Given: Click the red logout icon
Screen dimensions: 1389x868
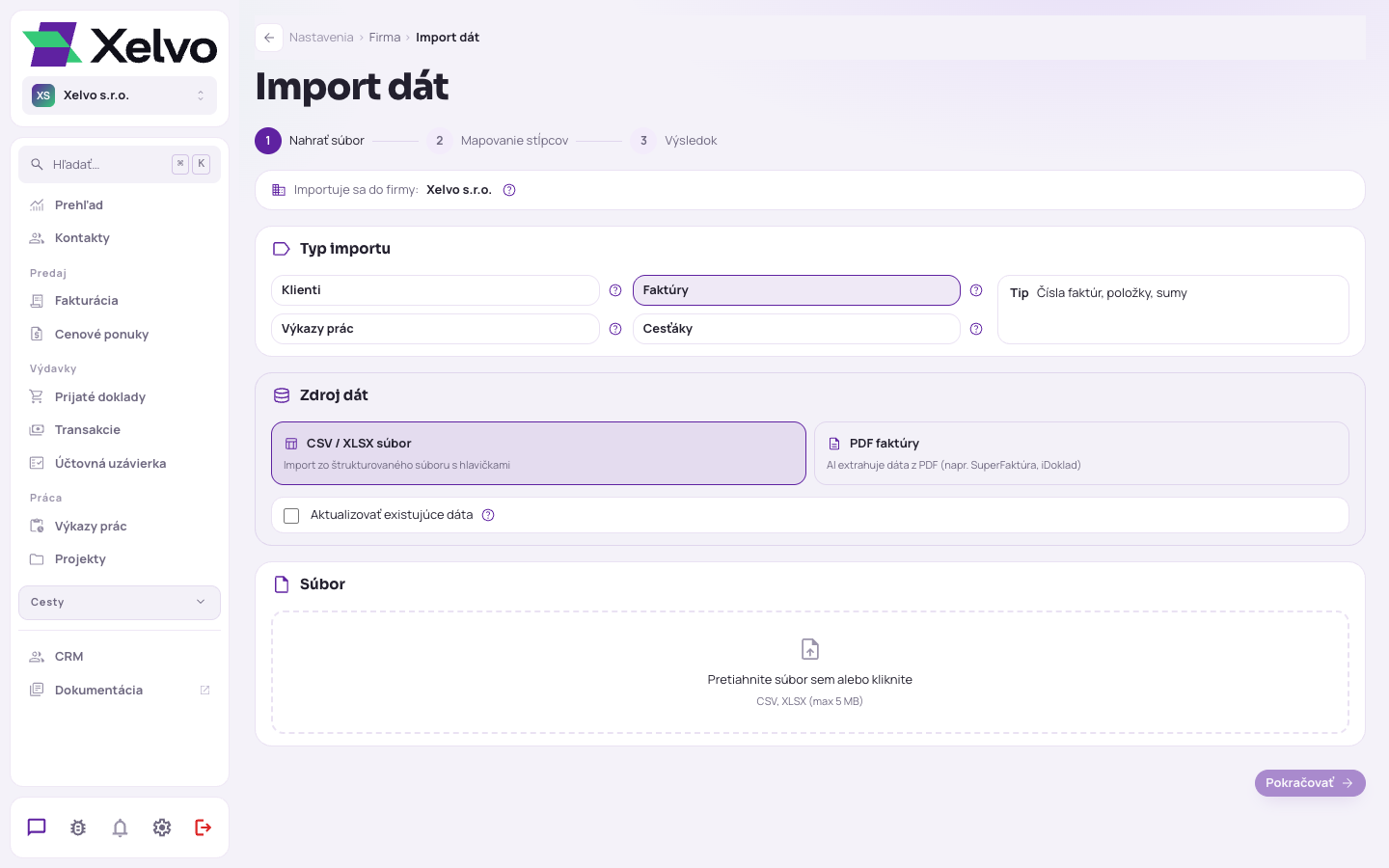Looking at the screenshot, I should (204, 827).
